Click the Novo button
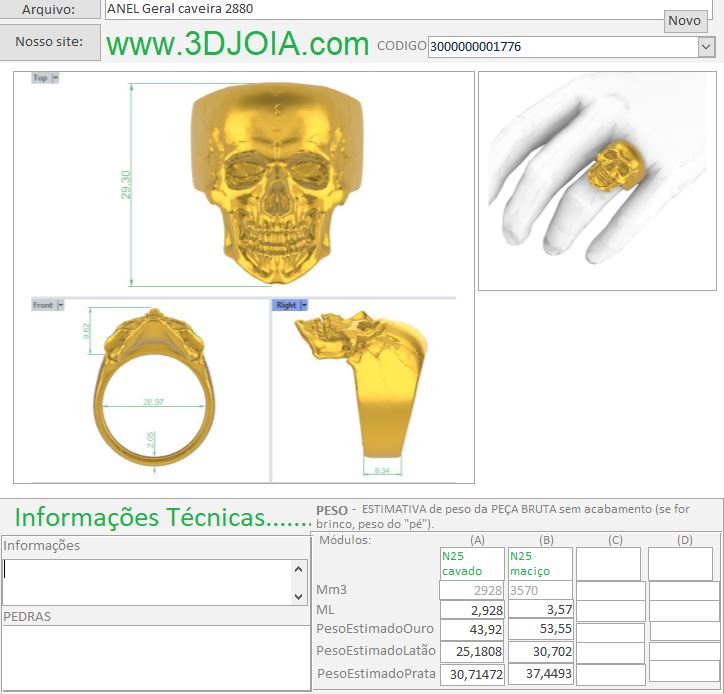 (x=684, y=20)
